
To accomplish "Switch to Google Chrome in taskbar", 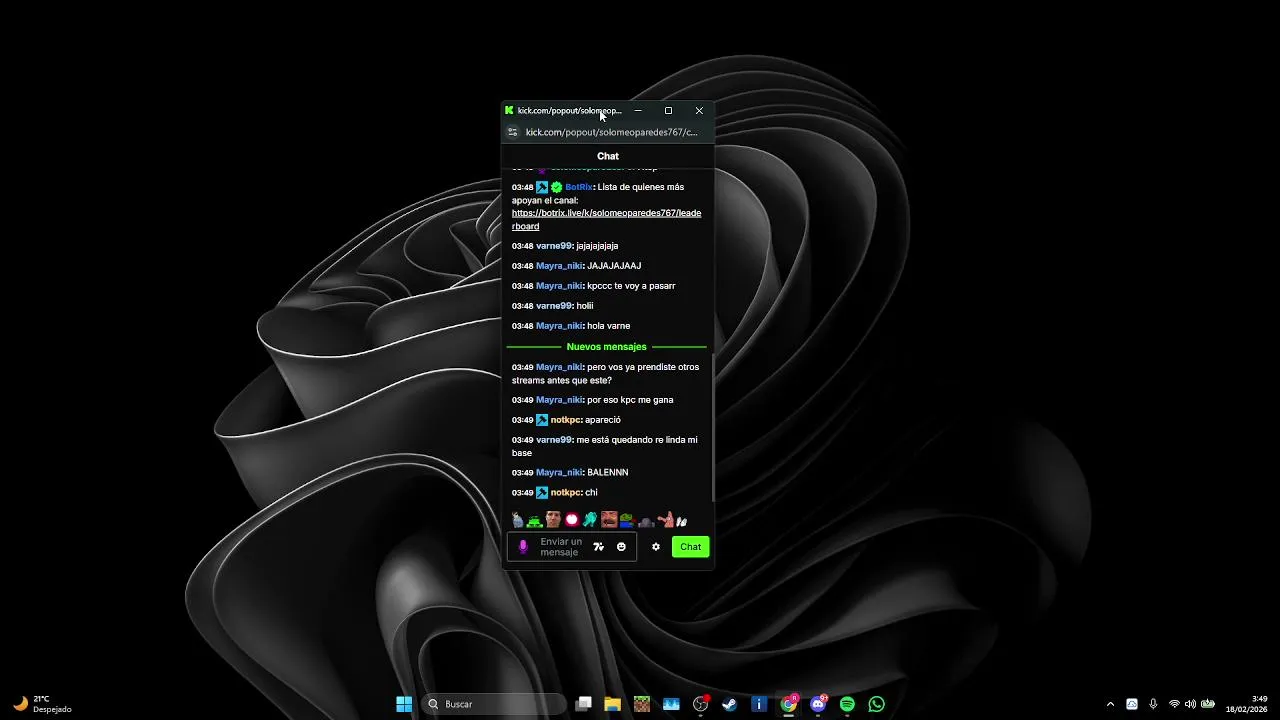I will pyautogui.click(x=789, y=704).
